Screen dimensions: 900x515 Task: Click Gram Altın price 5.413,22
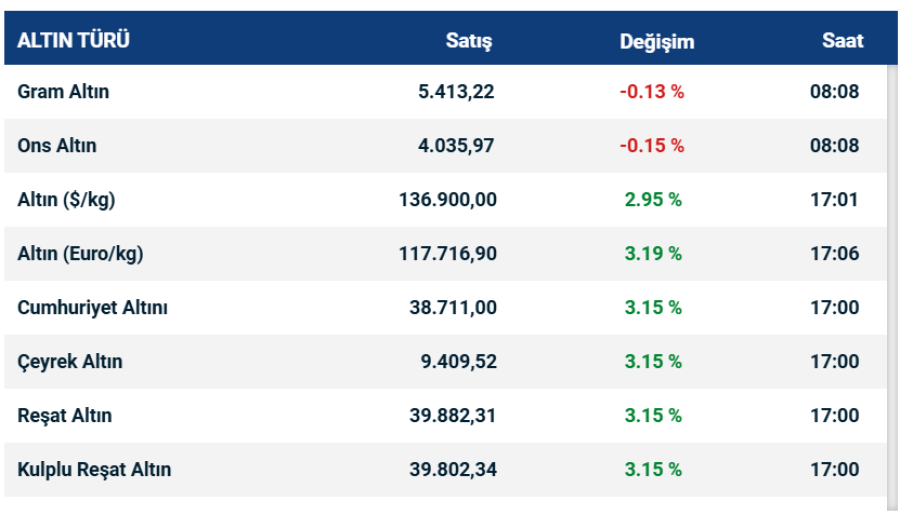[456, 92]
